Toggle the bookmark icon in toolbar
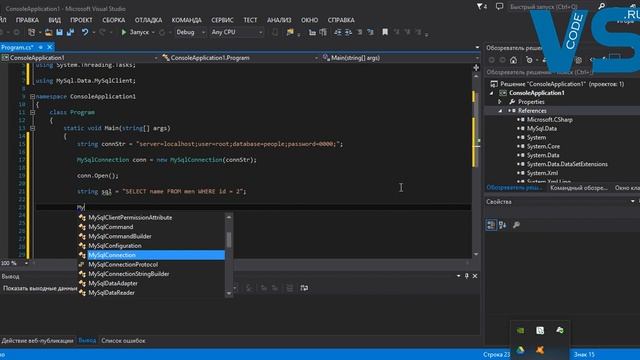 coord(384,32)
